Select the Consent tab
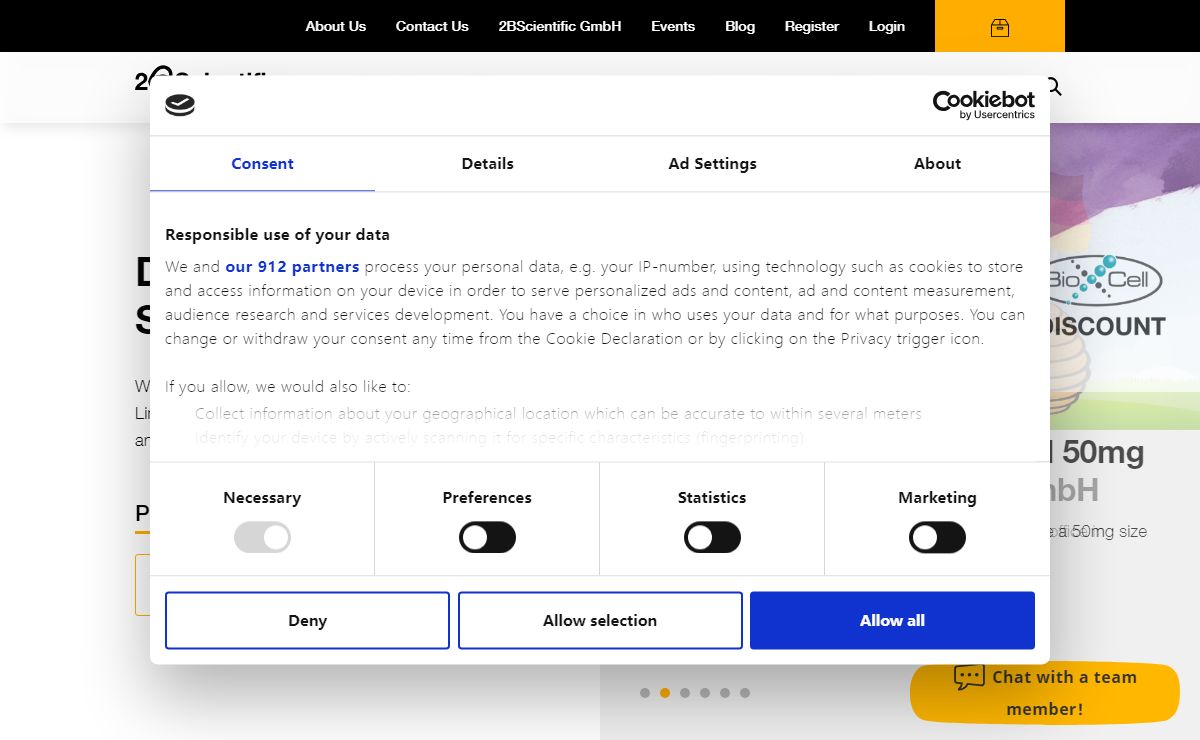Screen dimensions: 1200x740 [262, 164]
